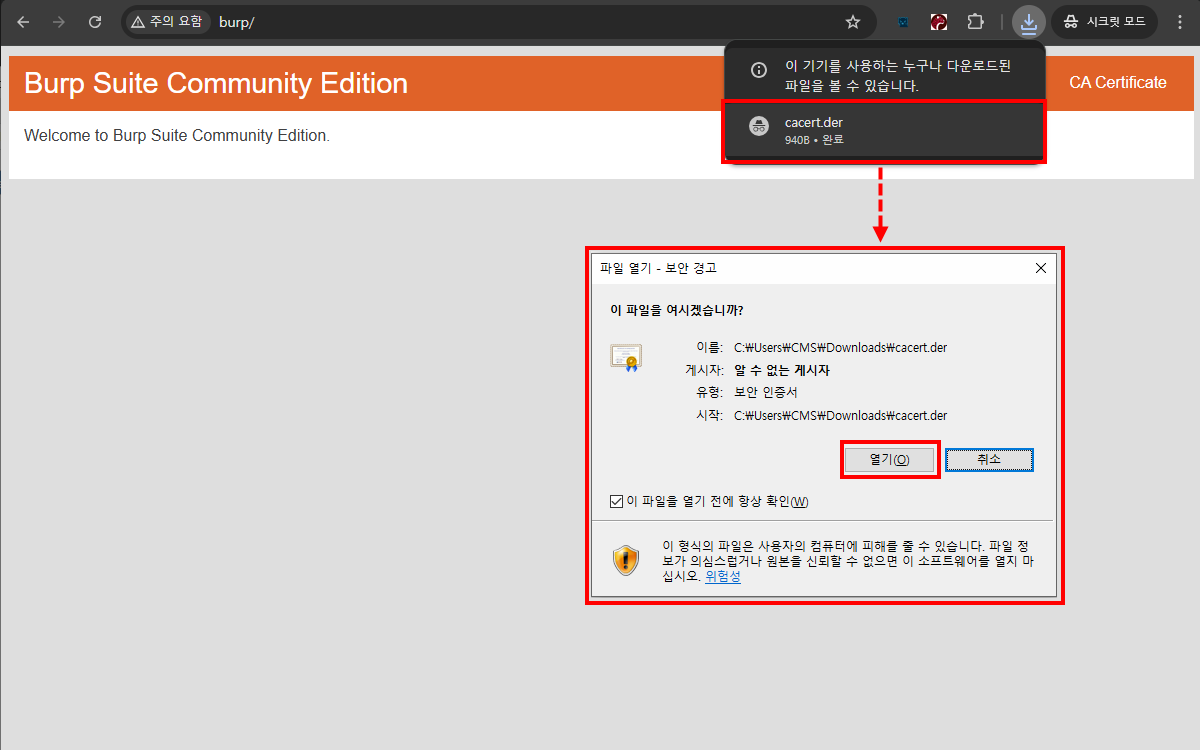Click the Welcome to Burp Suite Community Edition text
Viewport: 1200px width, 750px height.
tap(177, 135)
